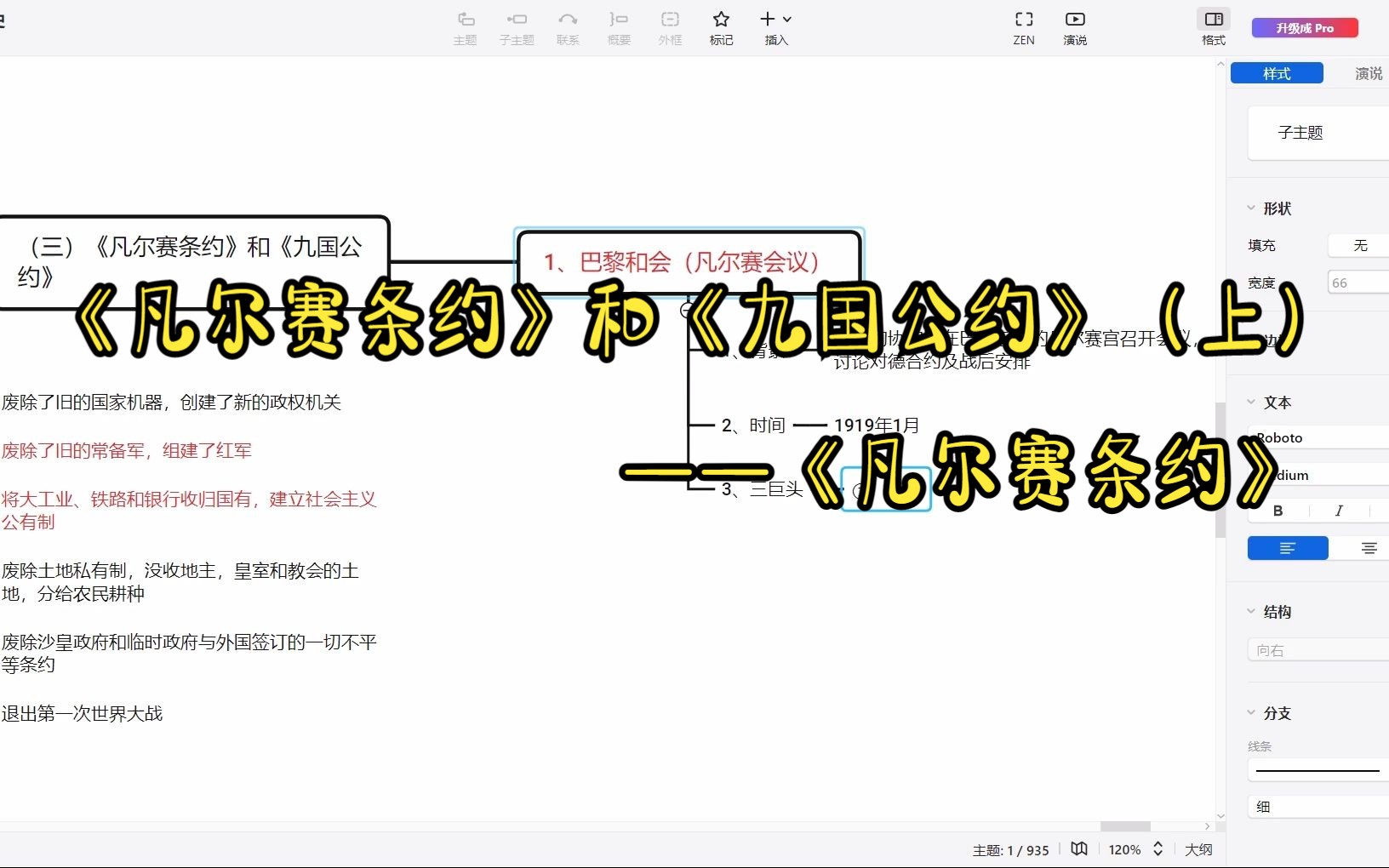1389x868 pixels.
Task: Click the map overview book icon
Action: 1079,849
